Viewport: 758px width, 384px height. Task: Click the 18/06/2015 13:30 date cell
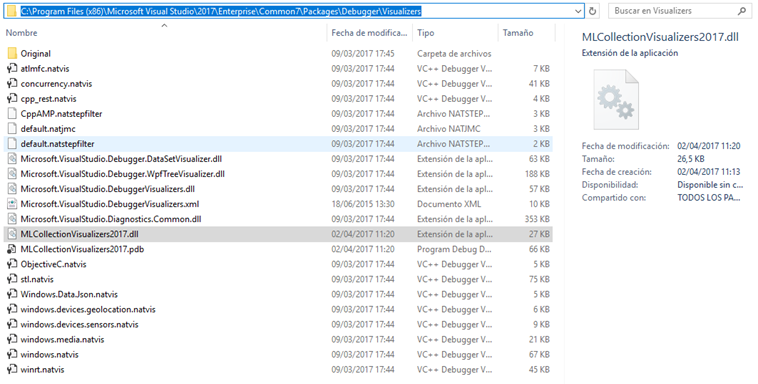(x=363, y=204)
